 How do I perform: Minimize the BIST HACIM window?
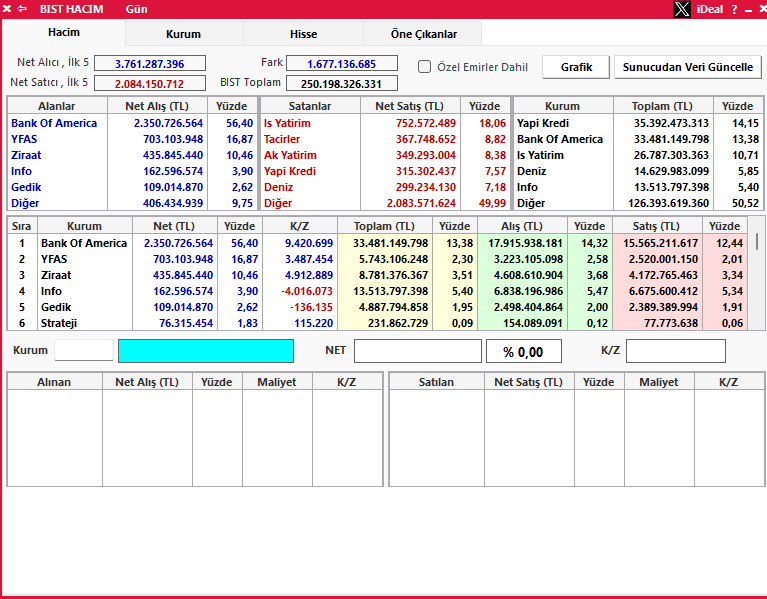pos(748,10)
